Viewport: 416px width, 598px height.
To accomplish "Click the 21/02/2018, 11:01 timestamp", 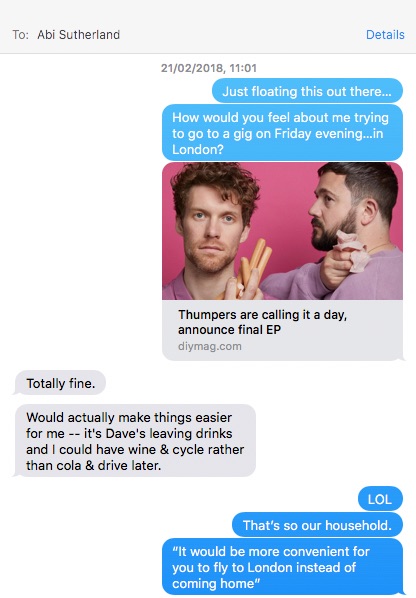I will click(x=209, y=68).
